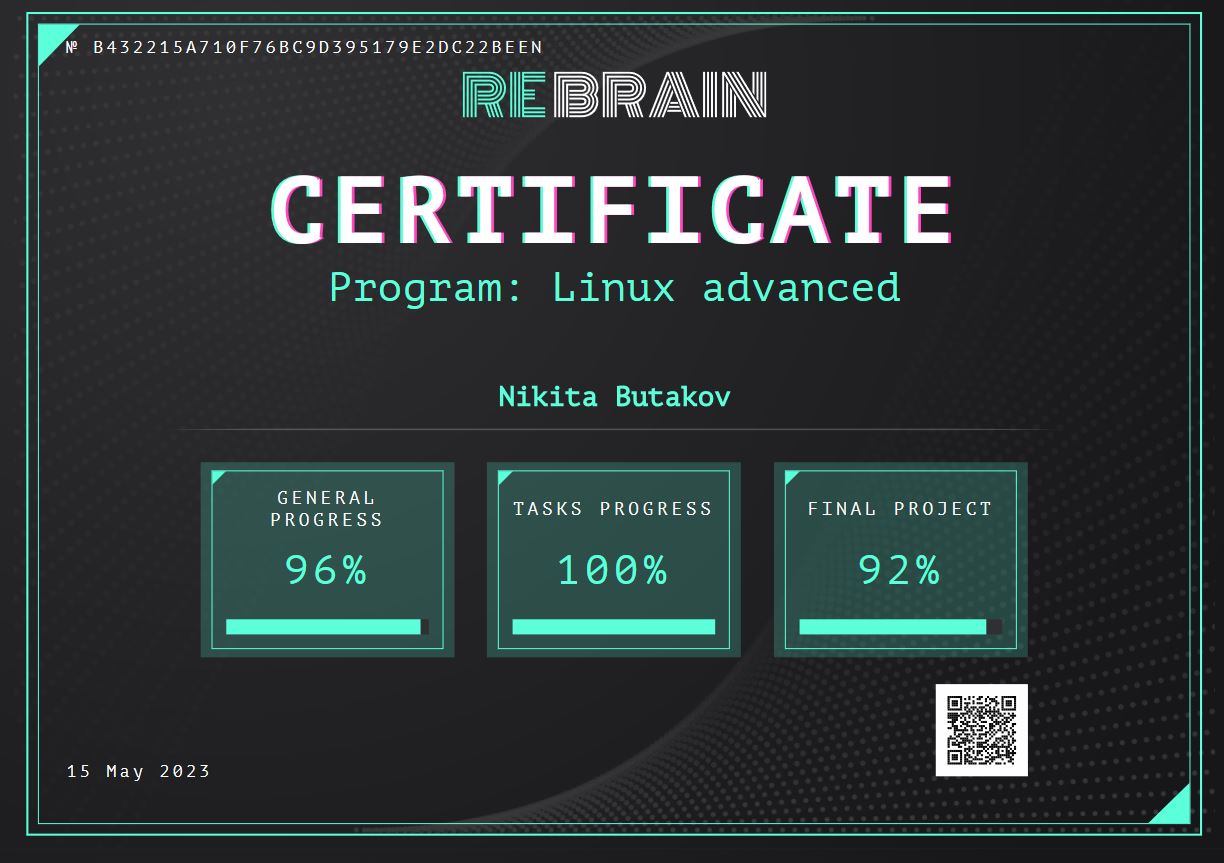
Task: Click the 100% value
Action: pos(612,570)
